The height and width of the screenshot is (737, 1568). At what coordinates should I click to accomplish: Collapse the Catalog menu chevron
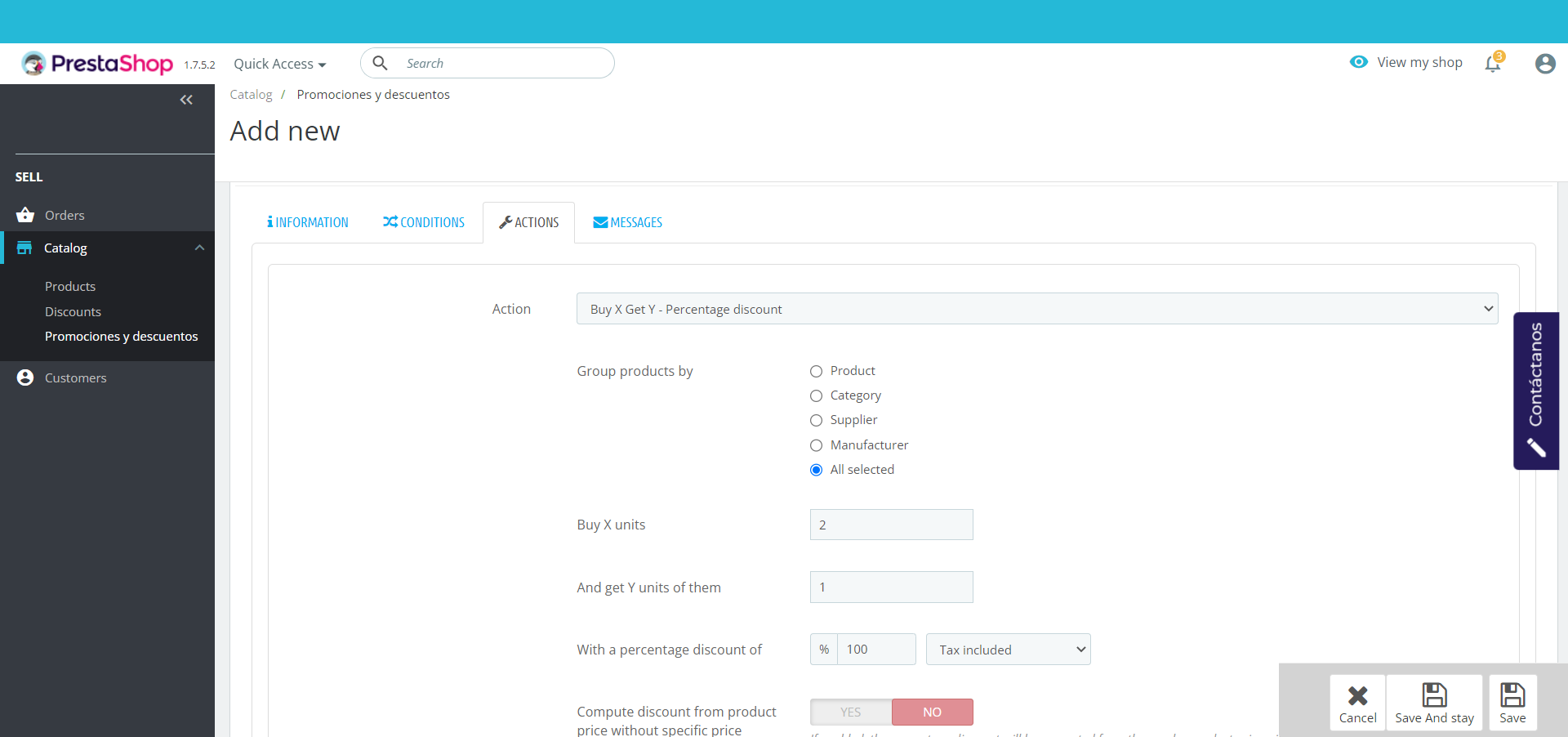point(199,248)
